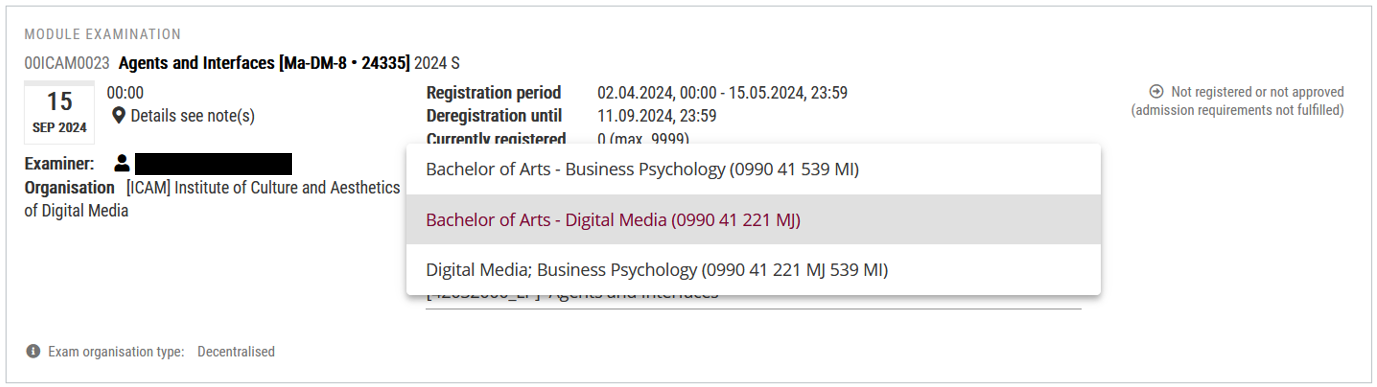This screenshot has height=387, width=1377.
Task: Open the ICAM Institute organisation link
Action: click(212, 199)
